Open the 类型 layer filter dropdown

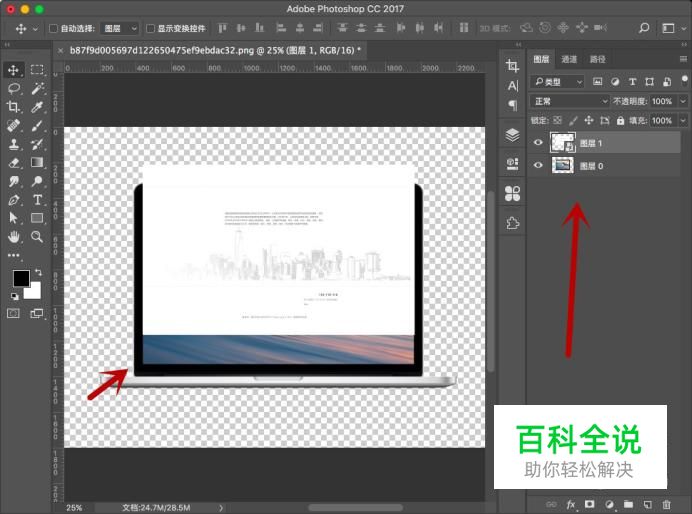(x=558, y=81)
